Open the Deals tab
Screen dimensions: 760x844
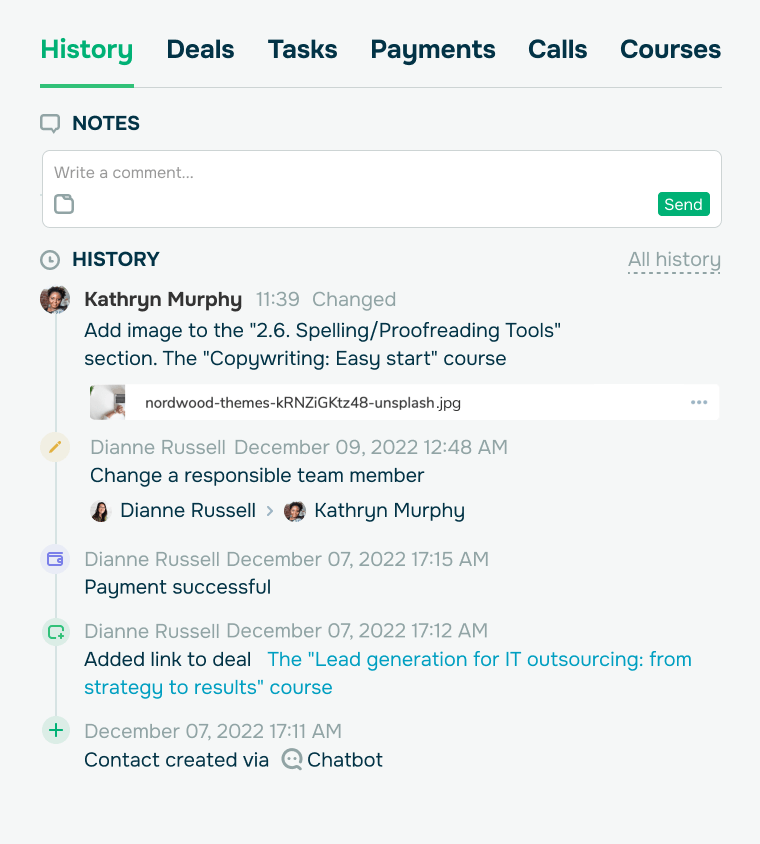tap(200, 50)
